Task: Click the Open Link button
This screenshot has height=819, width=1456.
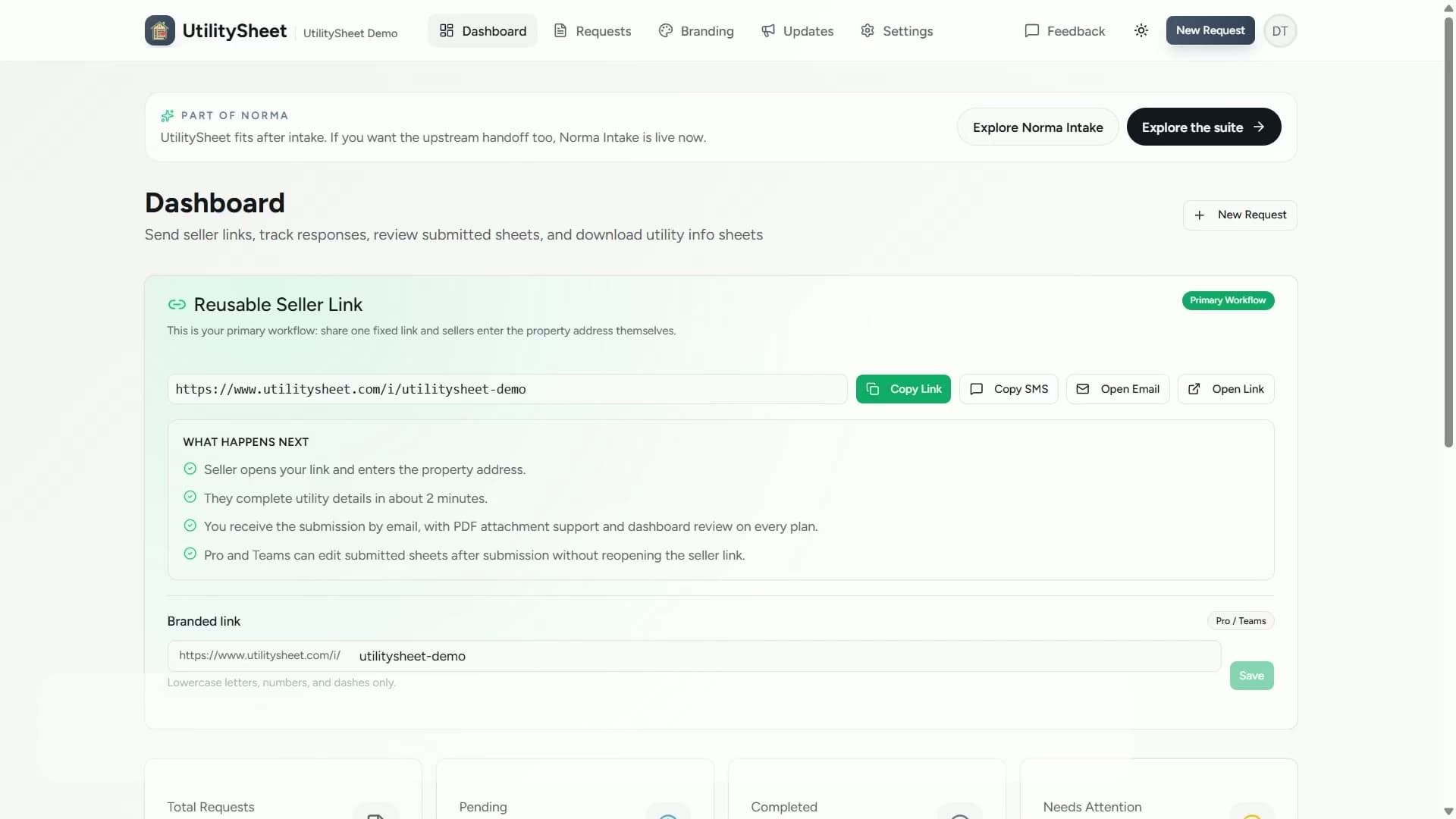Action: click(x=1225, y=389)
